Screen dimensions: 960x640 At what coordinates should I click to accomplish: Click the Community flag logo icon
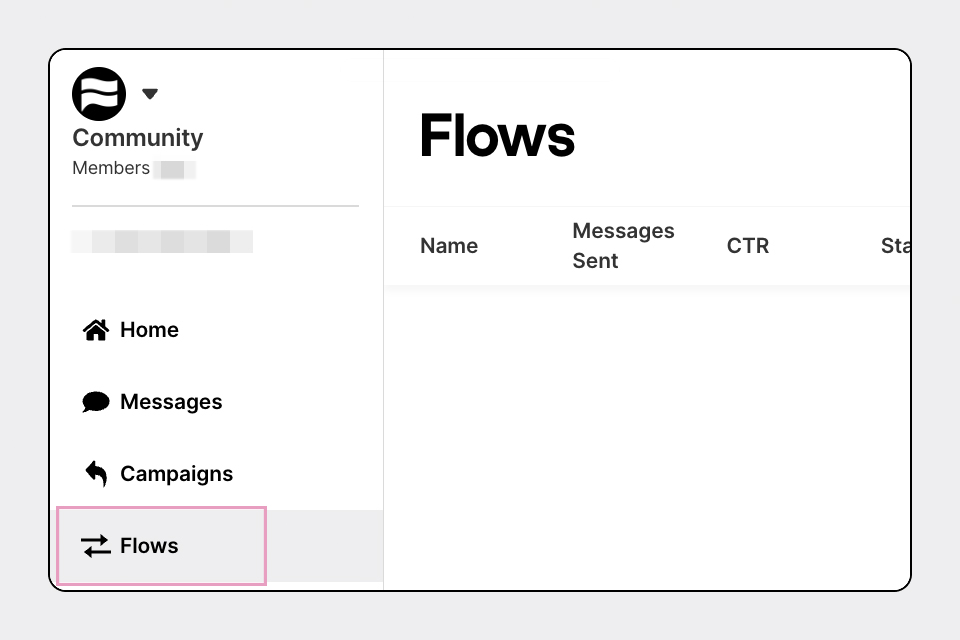[98, 93]
